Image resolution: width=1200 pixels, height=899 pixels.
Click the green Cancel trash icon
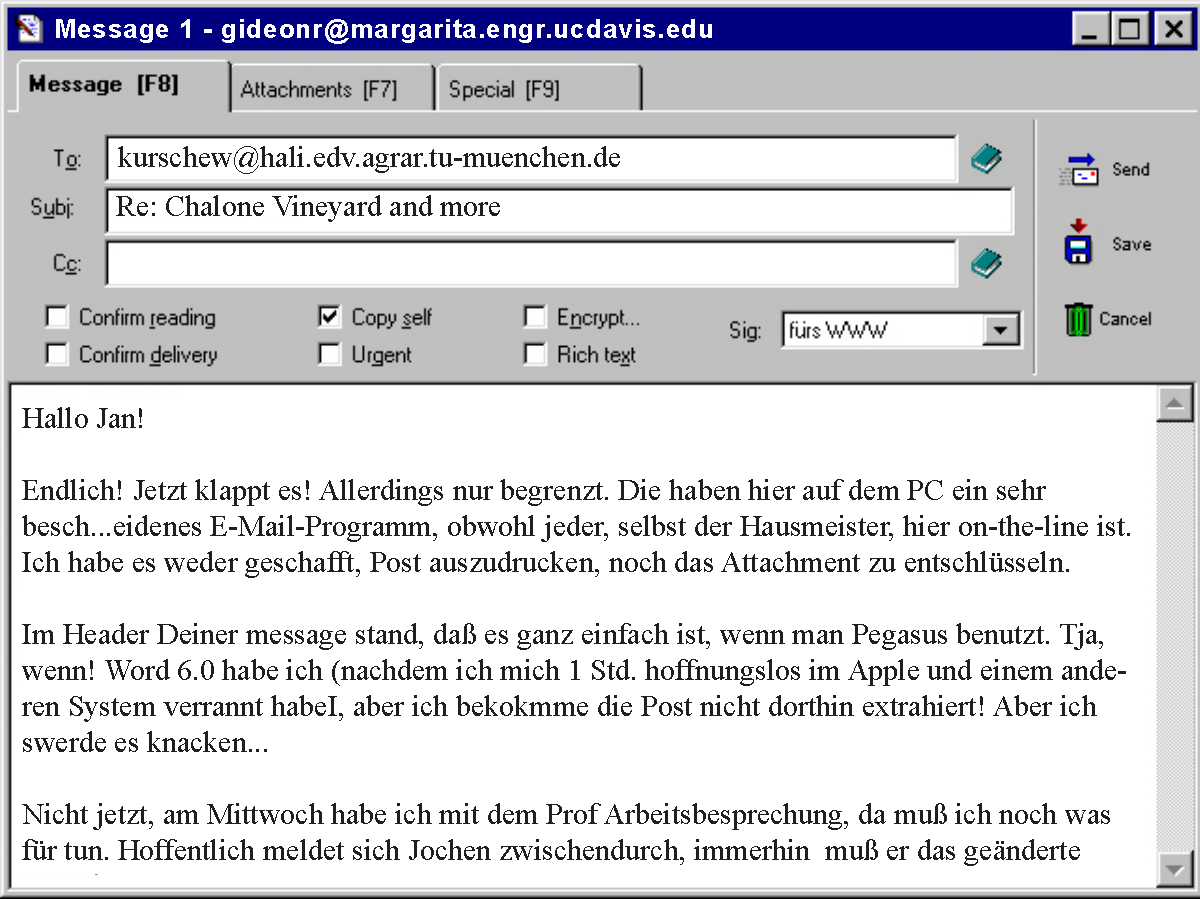(x=1078, y=319)
